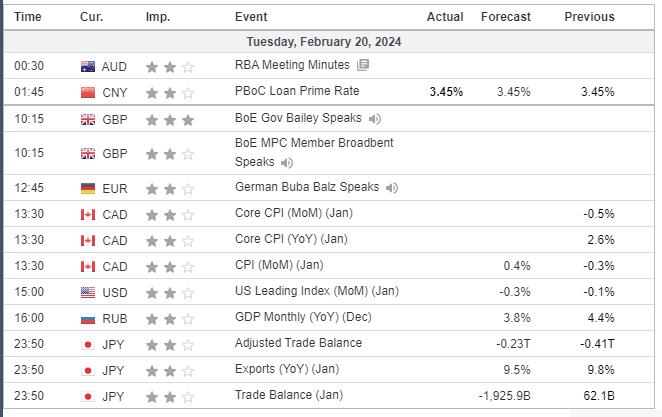Click the German flag in the EUR row

tap(88, 188)
